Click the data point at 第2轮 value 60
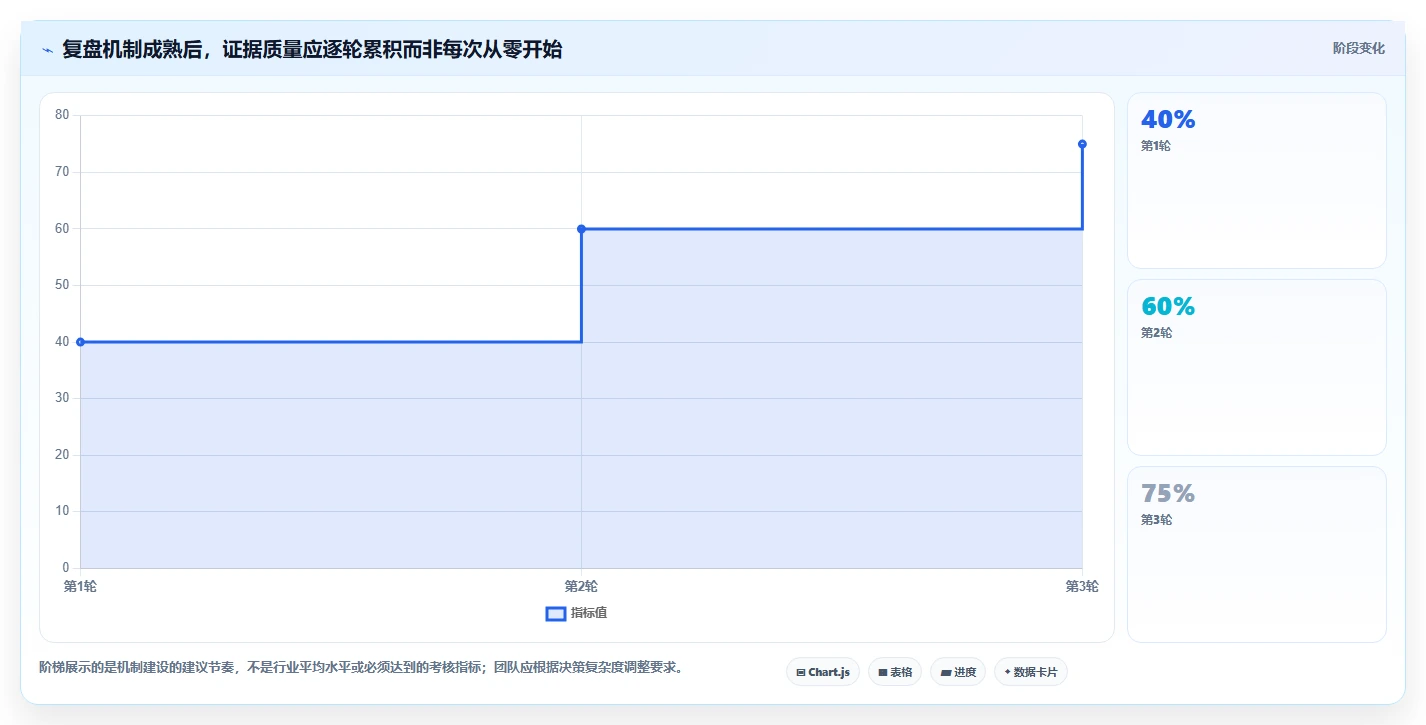1426x725 pixels. (581, 229)
